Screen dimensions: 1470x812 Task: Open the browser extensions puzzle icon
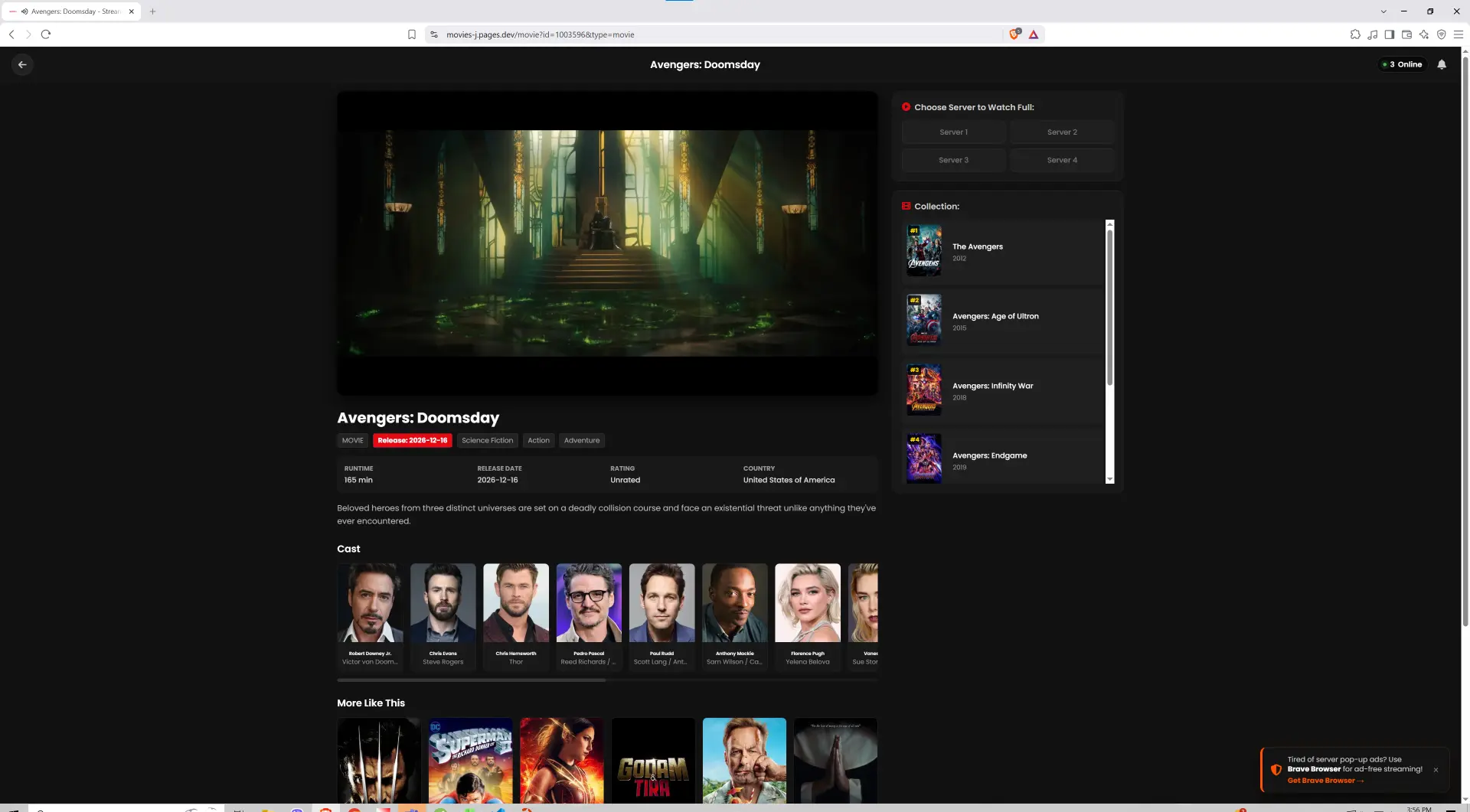click(x=1355, y=34)
